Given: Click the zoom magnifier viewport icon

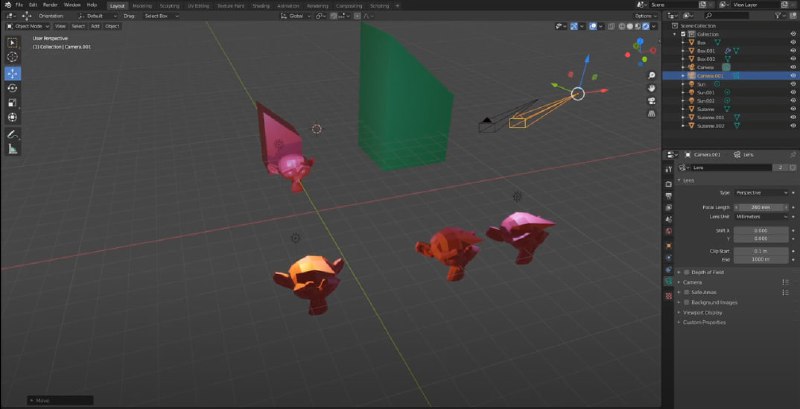Looking at the screenshot, I should [x=652, y=75].
